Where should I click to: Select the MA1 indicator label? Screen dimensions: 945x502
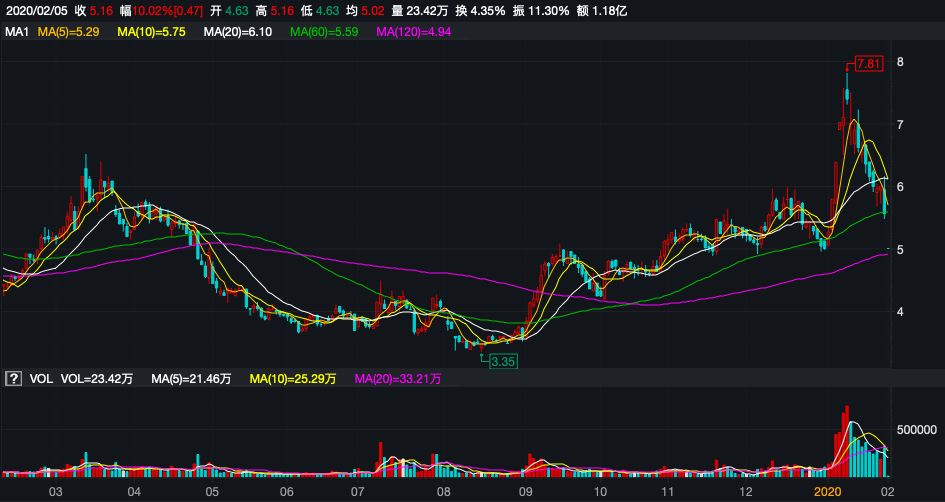(x=16, y=32)
